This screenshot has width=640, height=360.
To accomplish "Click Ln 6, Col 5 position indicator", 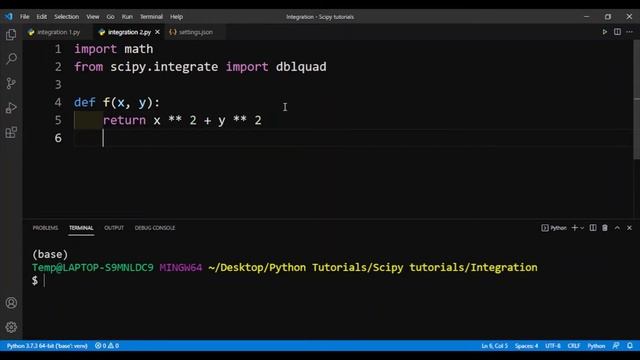I will pos(494,346).
